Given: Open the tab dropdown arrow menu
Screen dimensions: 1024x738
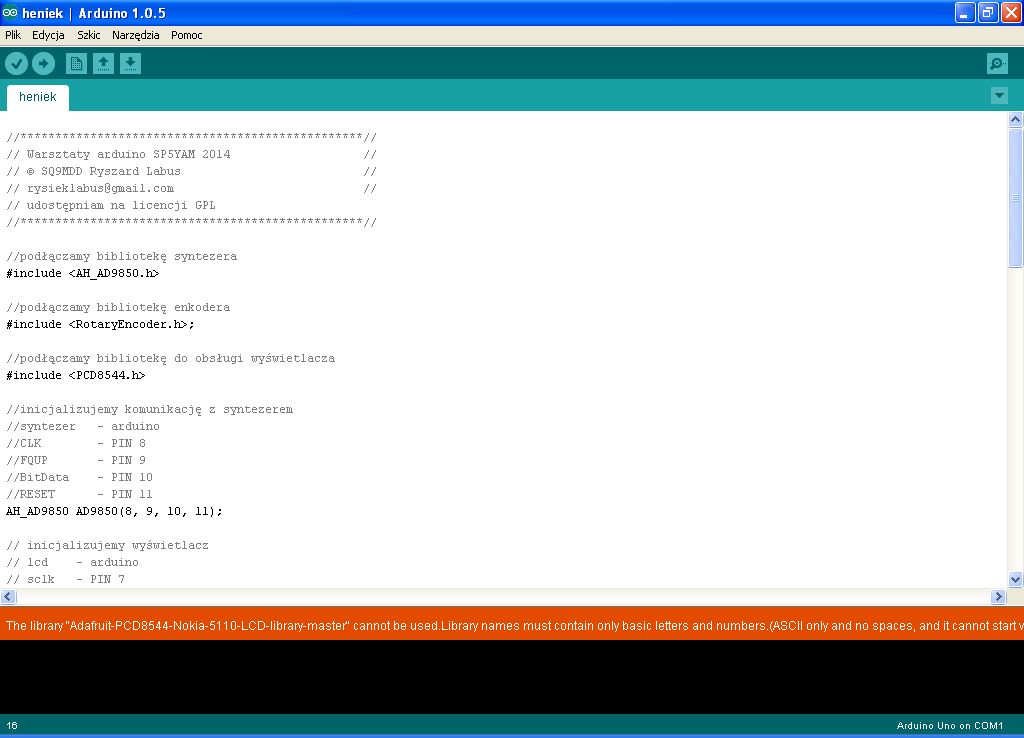Looking at the screenshot, I should point(999,96).
